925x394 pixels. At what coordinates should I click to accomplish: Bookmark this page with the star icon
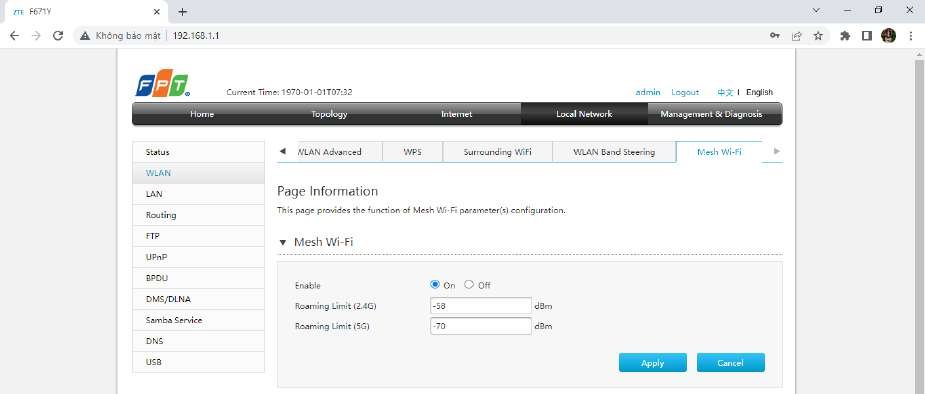click(818, 36)
